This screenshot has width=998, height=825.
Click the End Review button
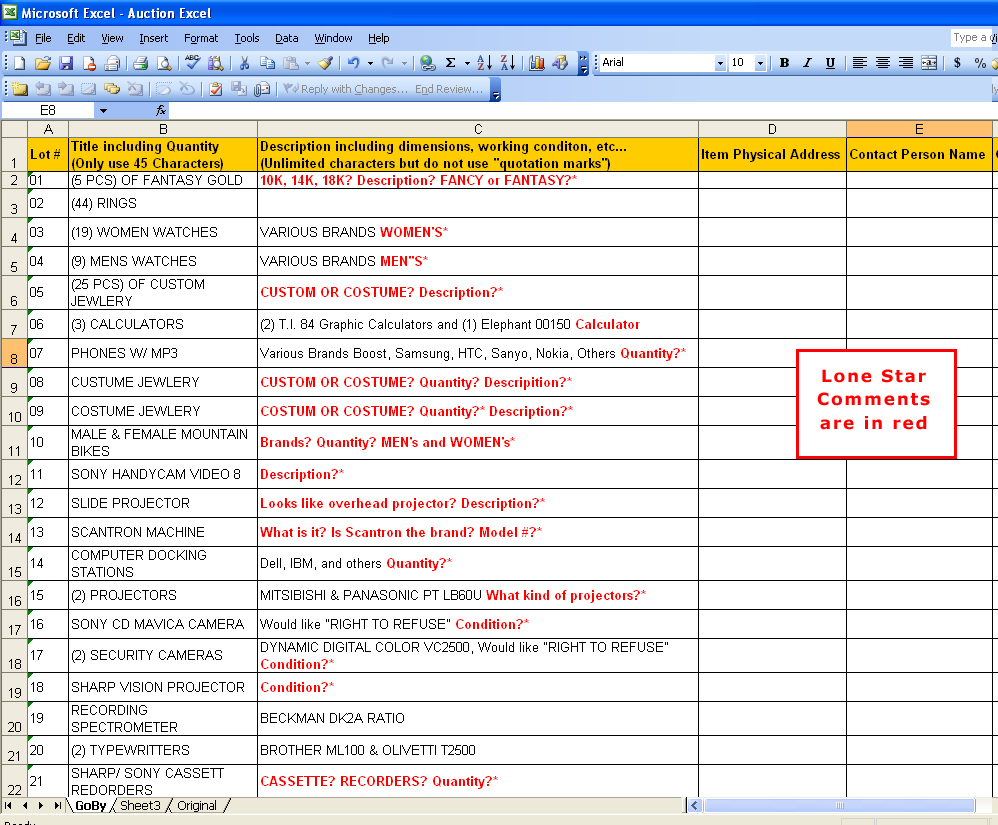pyautogui.click(x=448, y=89)
